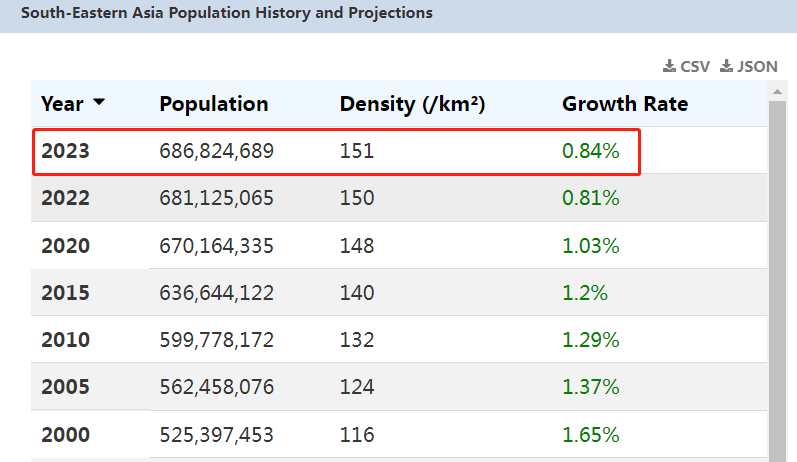Toggle the sort arrow beside Year

[x=99, y=103]
